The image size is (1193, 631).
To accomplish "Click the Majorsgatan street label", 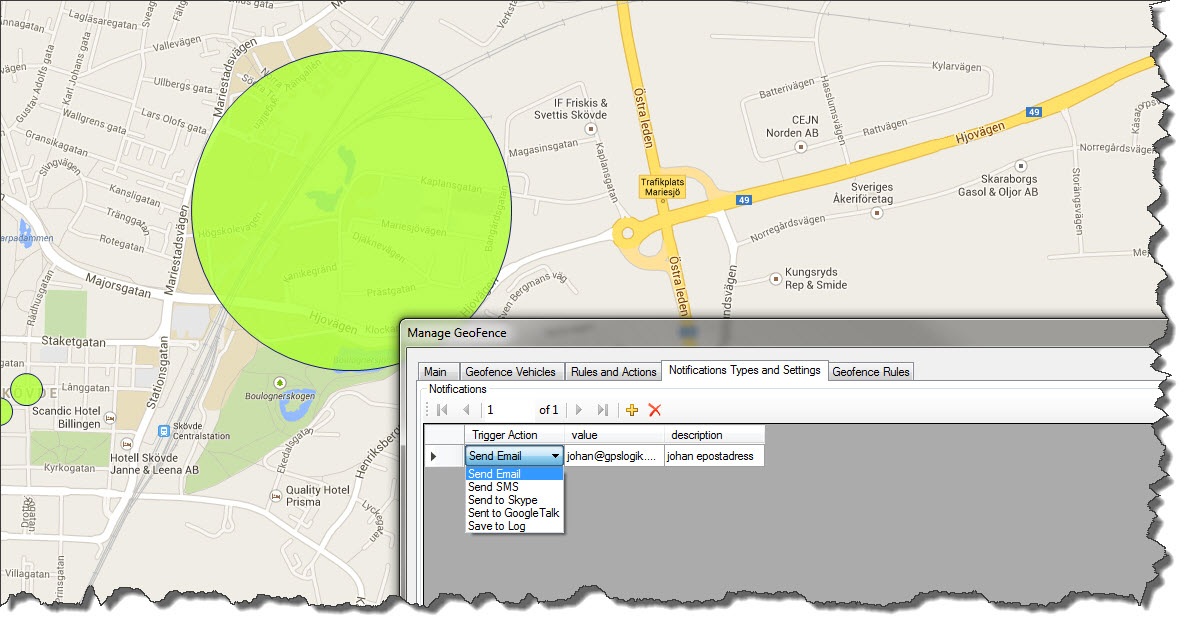I will [x=118, y=285].
